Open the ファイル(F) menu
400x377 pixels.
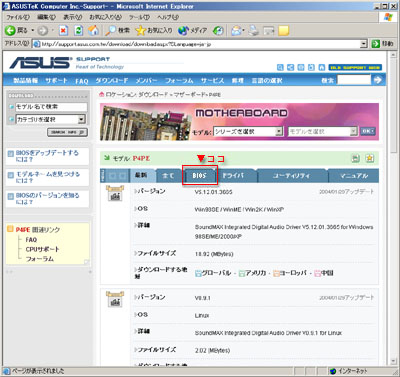[x=18, y=17]
